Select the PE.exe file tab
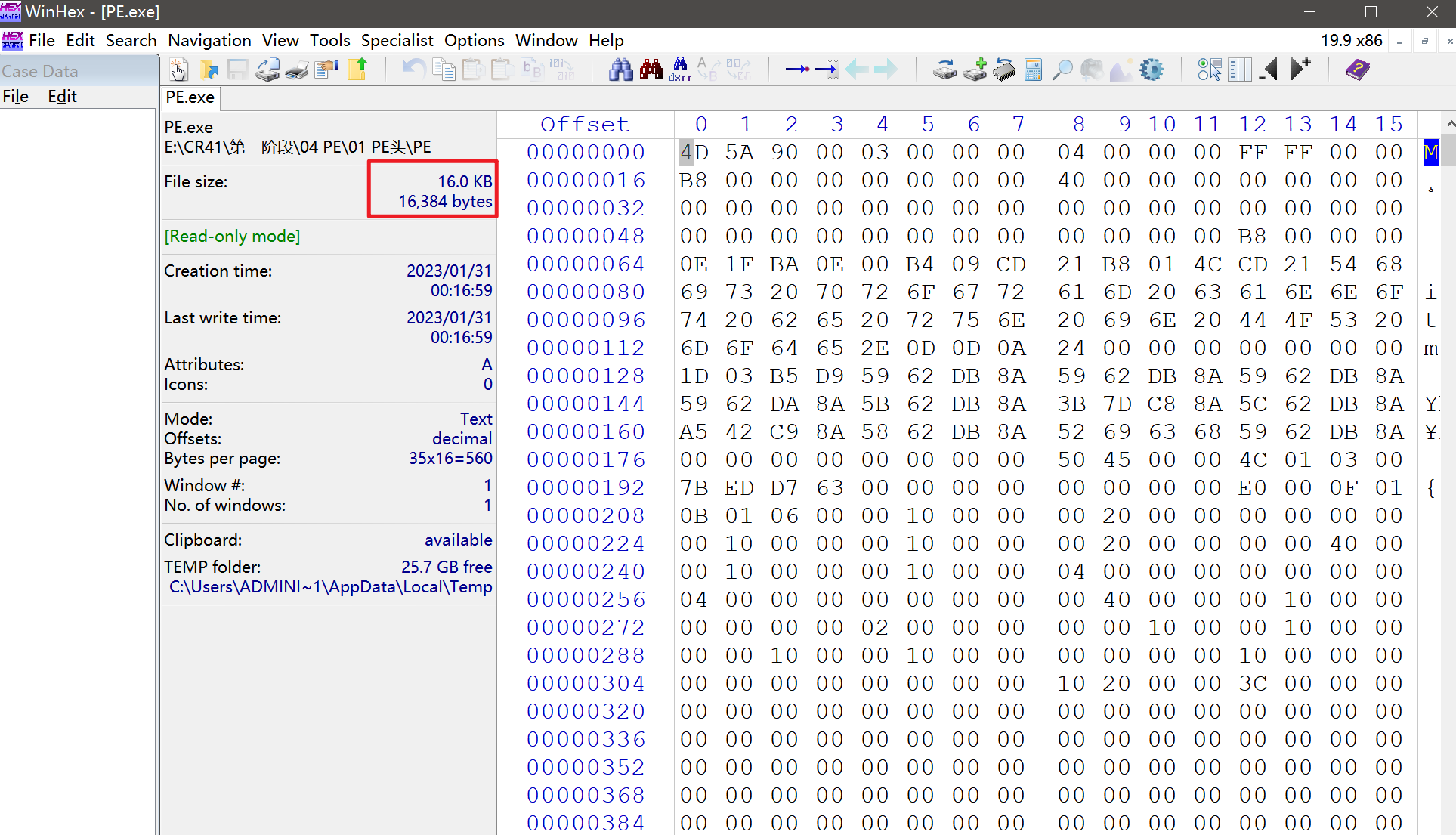This screenshot has width=1456, height=835. [x=190, y=97]
